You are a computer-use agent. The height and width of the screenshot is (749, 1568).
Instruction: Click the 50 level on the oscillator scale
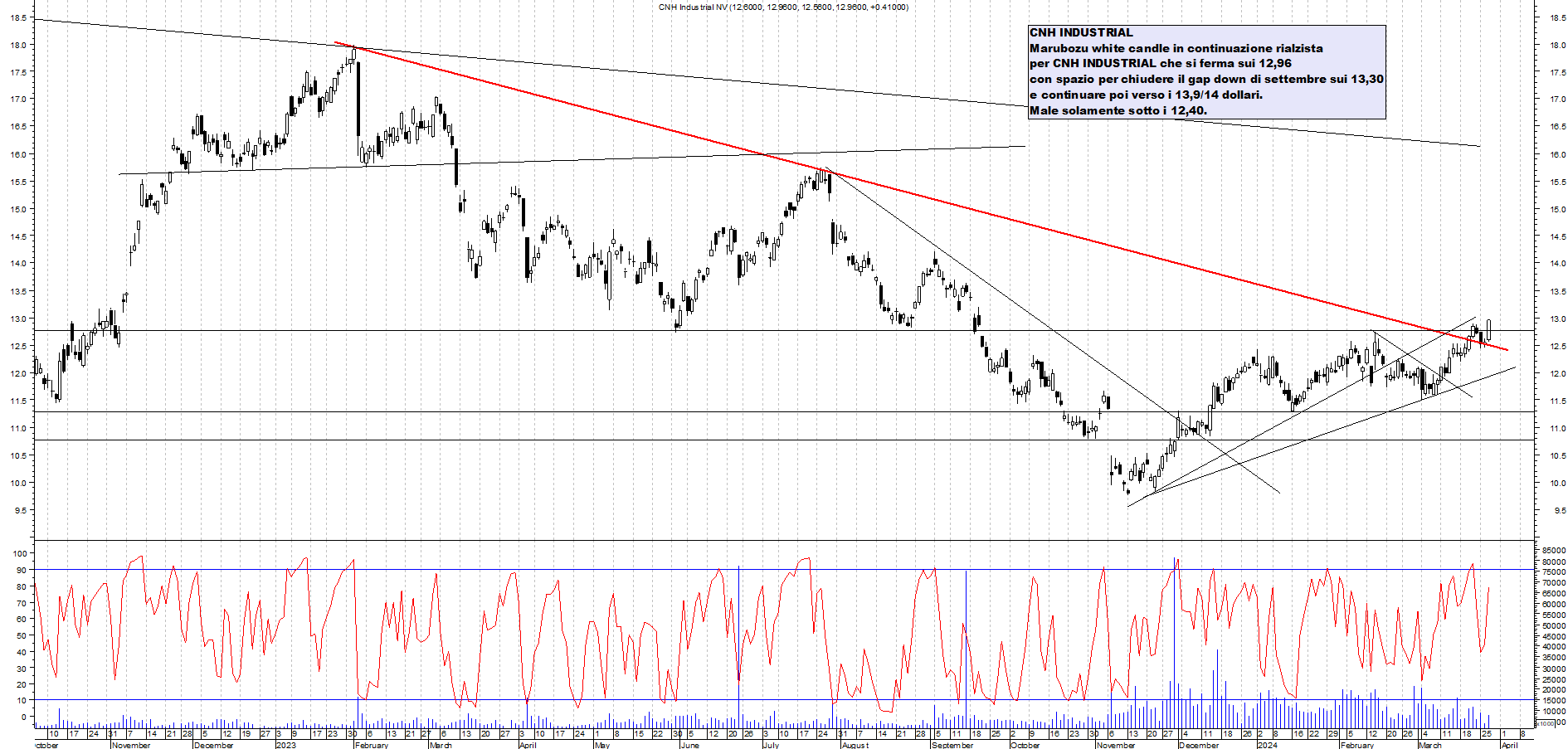21,635
